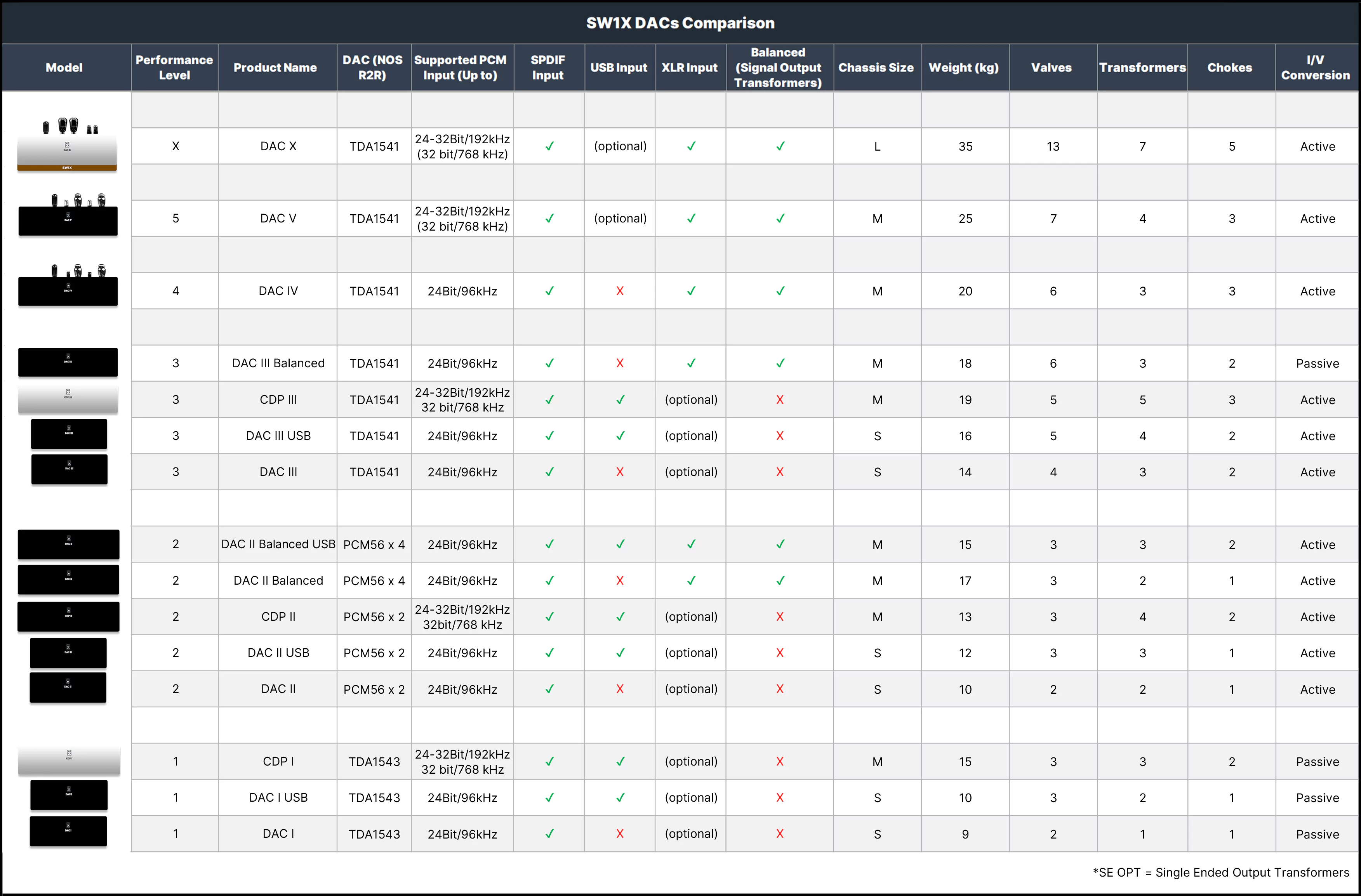The image size is (1361, 896).
Task: Click the SPDIF checkmark in CDP I row
Action: (549, 761)
